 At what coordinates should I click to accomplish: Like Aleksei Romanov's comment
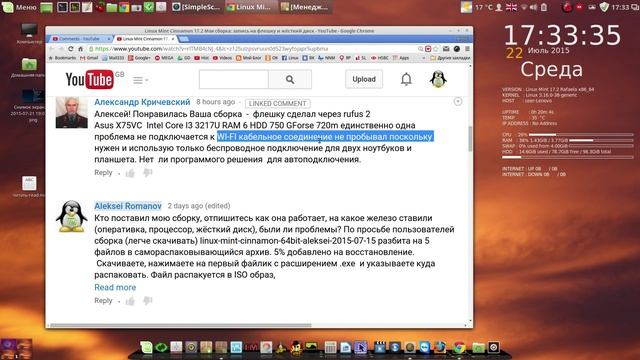pos(130,301)
